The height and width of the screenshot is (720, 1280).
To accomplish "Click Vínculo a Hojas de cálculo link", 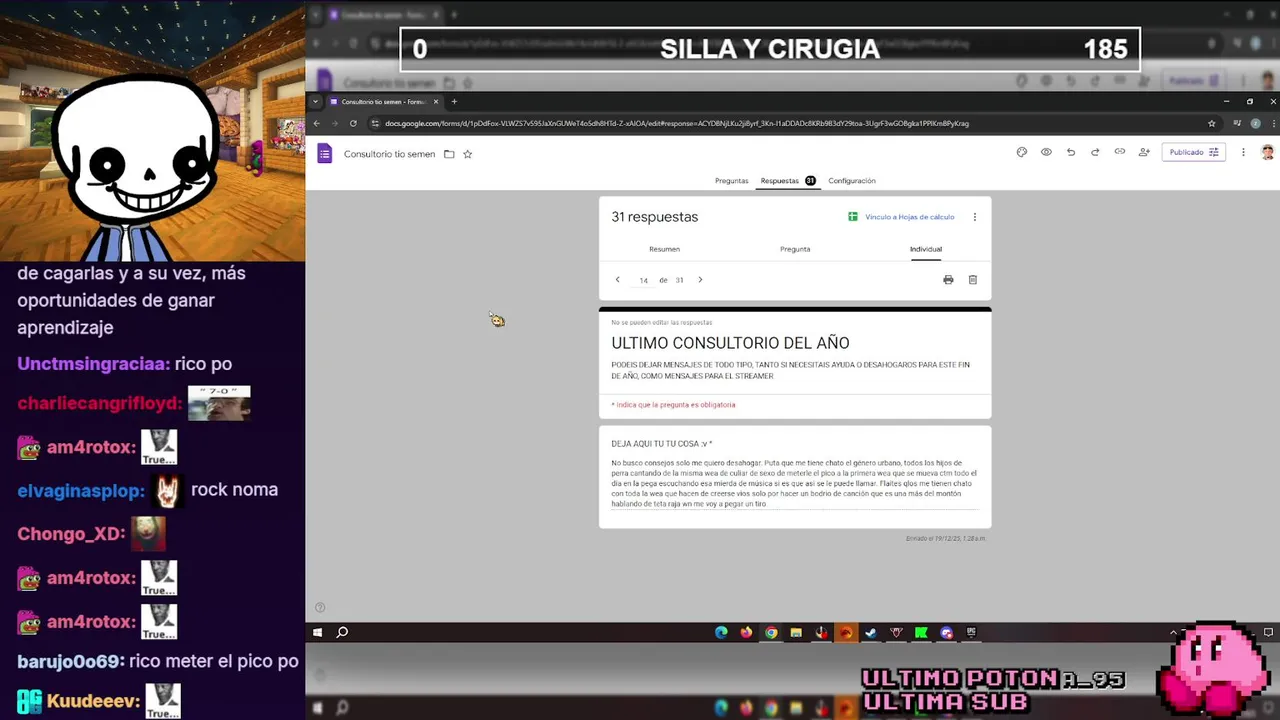I will [901, 217].
